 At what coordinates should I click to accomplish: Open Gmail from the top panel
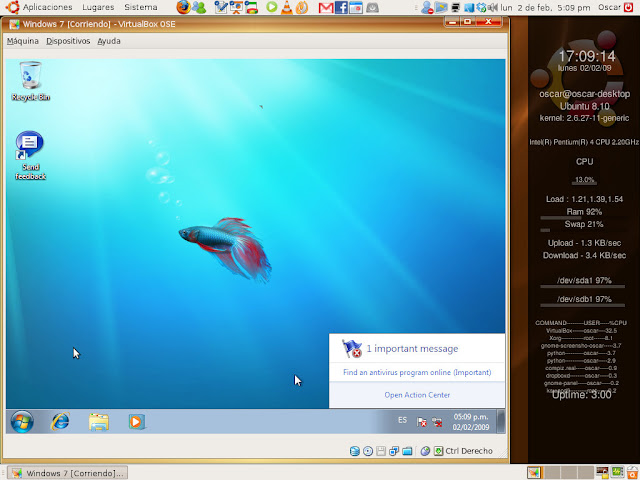(326, 7)
